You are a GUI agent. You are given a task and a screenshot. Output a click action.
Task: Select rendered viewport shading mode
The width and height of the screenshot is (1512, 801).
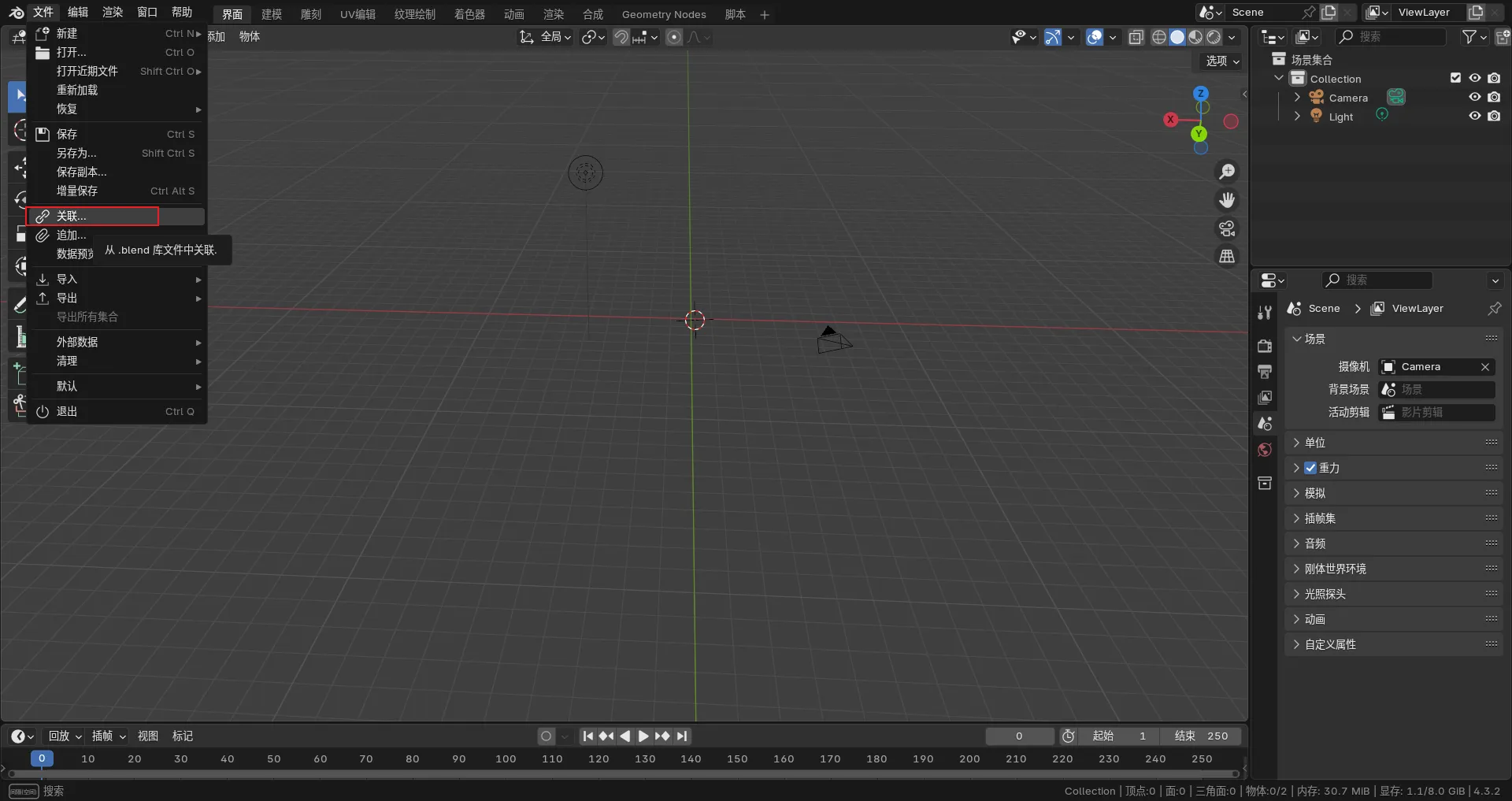(x=1214, y=37)
